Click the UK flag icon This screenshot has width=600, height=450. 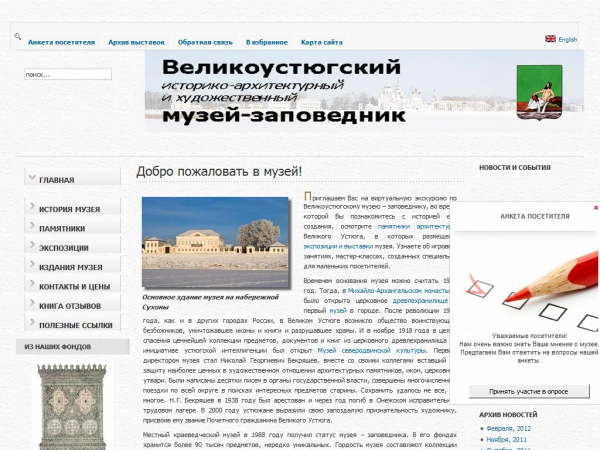point(550,39)
